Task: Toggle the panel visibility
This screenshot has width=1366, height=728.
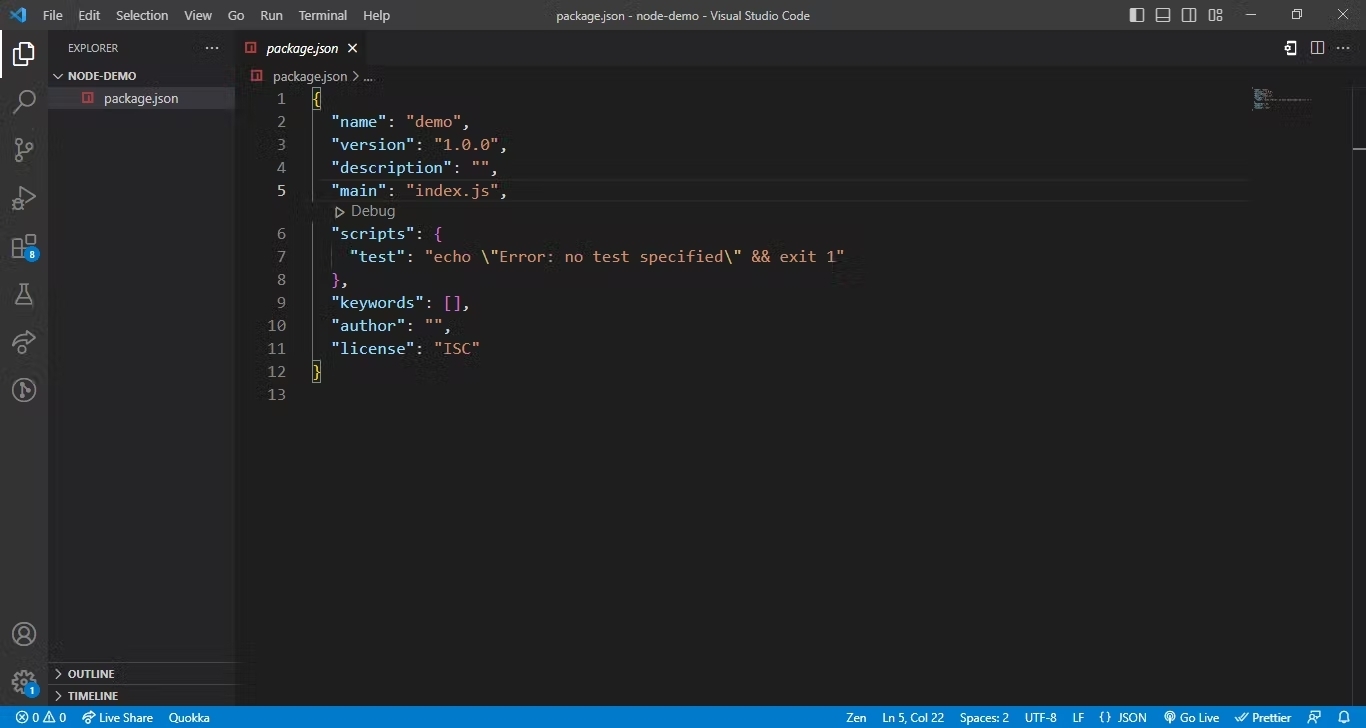Action: [1163, 15]
